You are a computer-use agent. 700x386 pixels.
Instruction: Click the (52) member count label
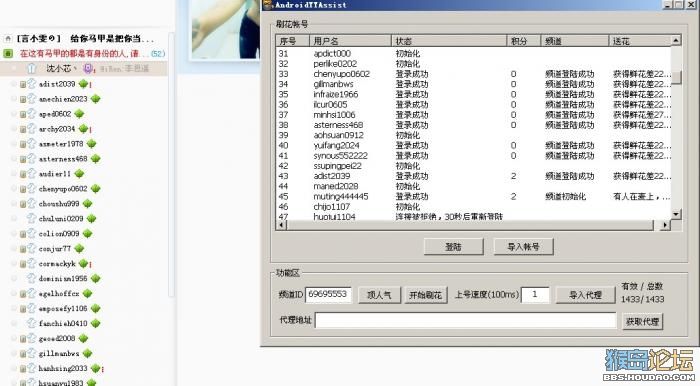click(158, 54)
